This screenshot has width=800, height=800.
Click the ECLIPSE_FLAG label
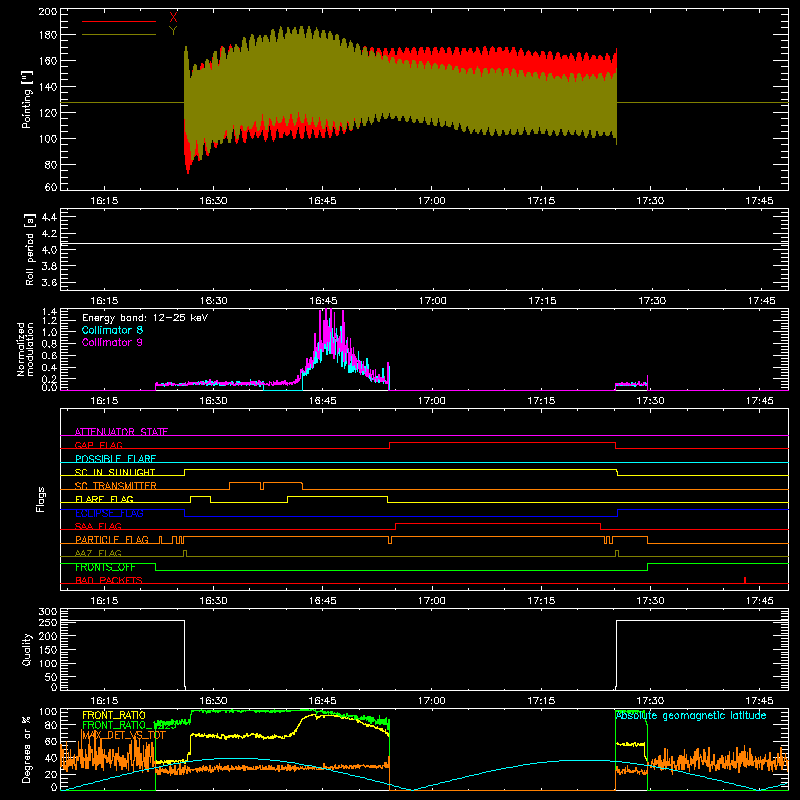(x=109, y=513)
